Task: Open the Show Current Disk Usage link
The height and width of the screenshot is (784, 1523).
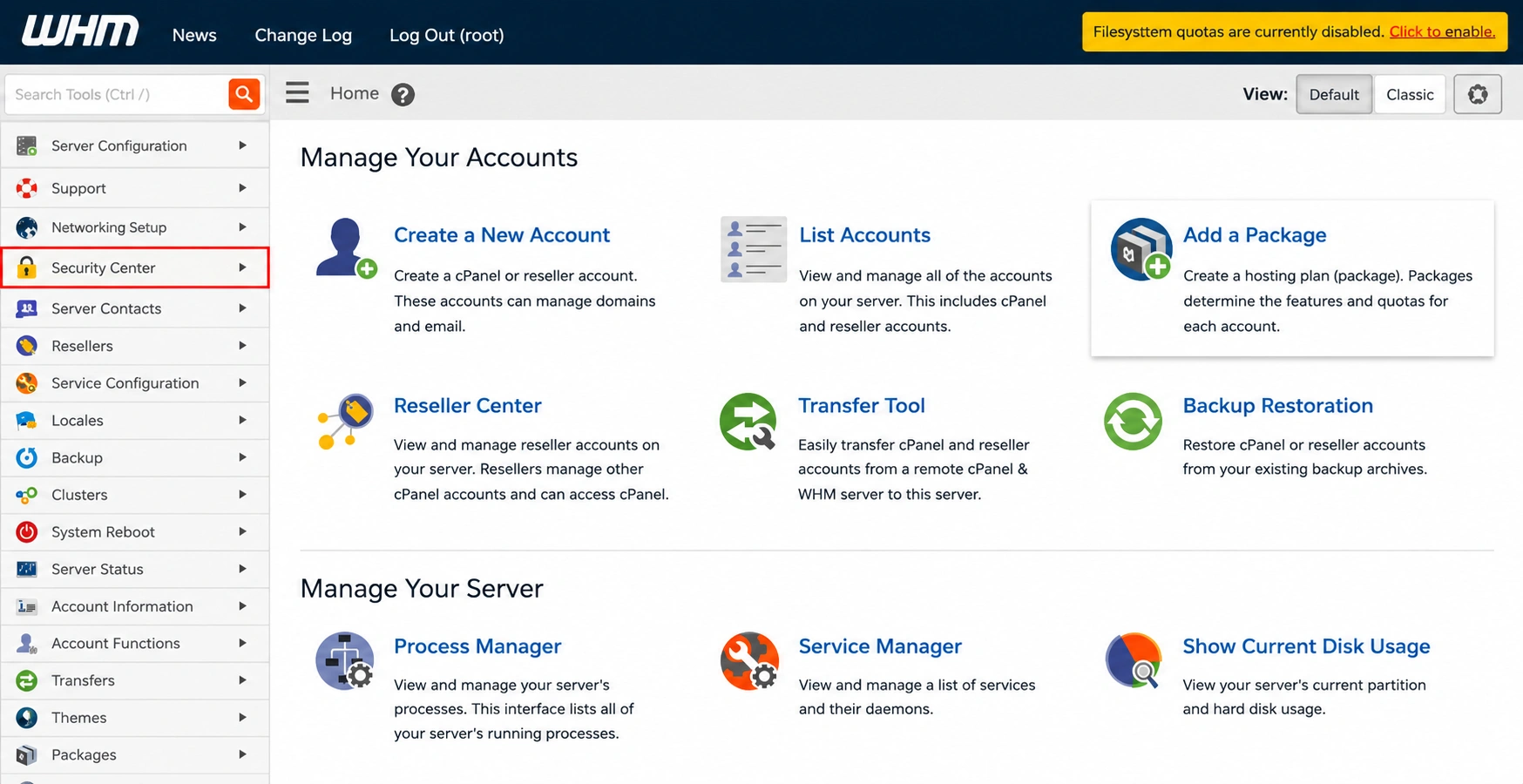Action: click(x=1306, y=646)
